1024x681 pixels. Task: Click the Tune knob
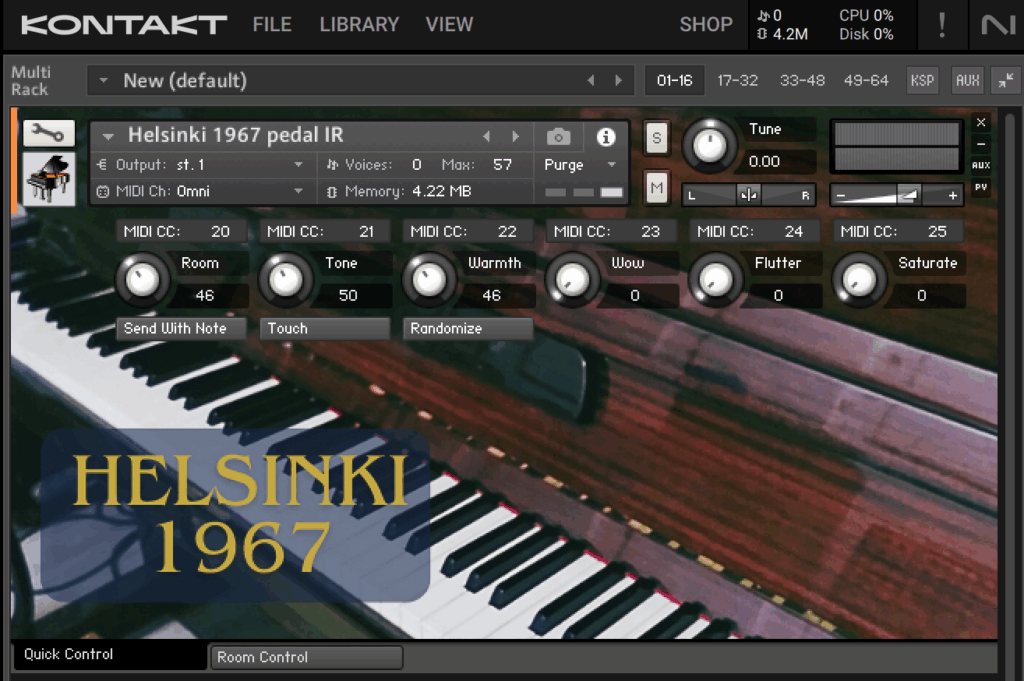coord(709,146)
